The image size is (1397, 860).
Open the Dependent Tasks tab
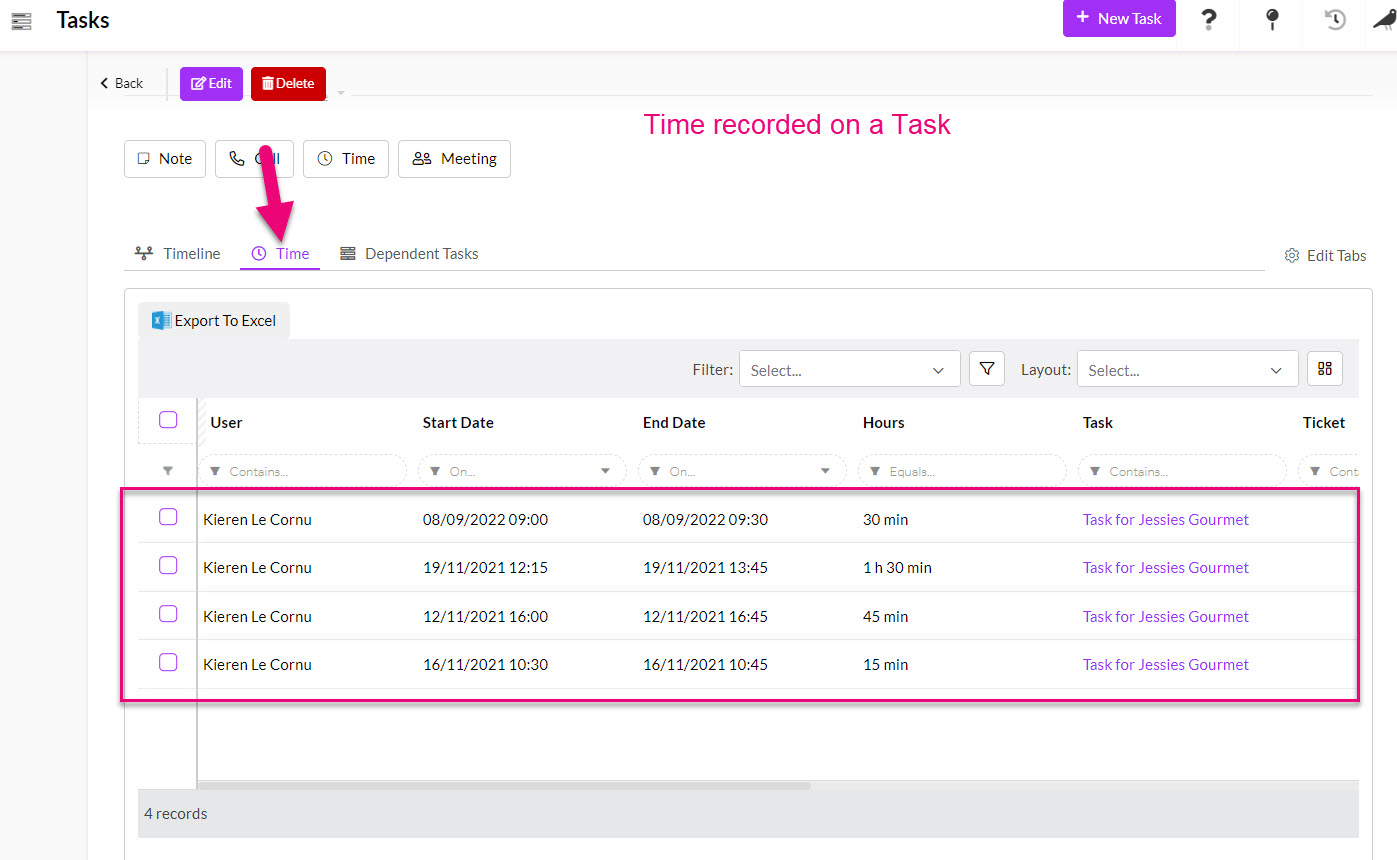[x=409, y=254]
